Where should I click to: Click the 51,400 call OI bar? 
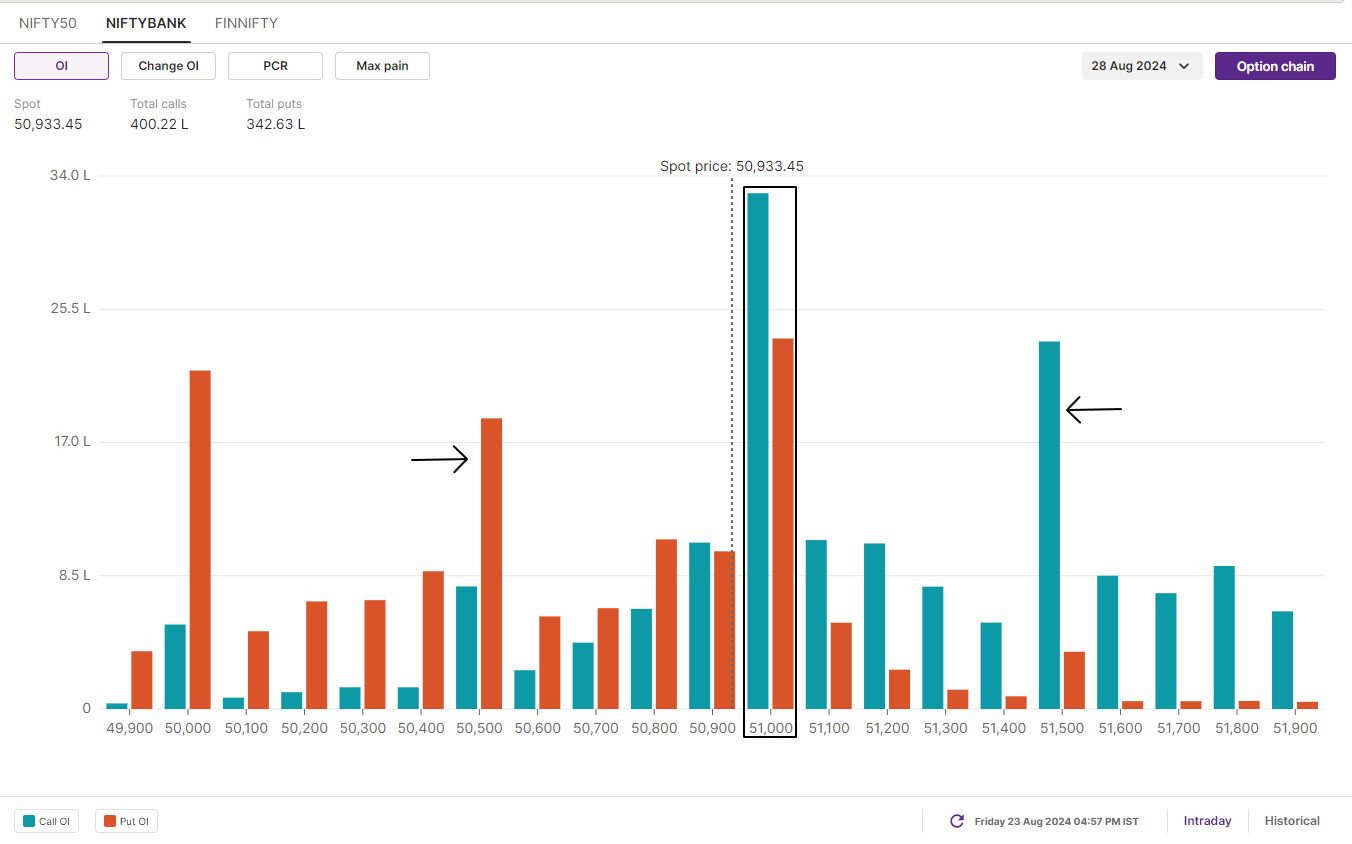click(x=991, y=666)
